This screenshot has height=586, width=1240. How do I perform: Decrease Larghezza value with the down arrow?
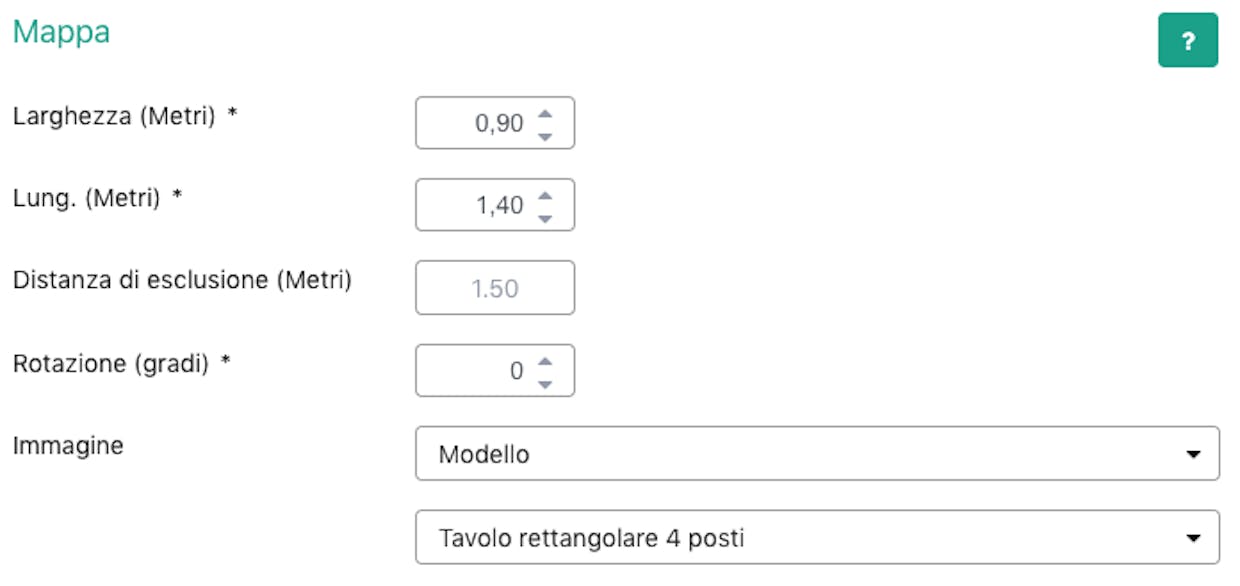[545, 135]
